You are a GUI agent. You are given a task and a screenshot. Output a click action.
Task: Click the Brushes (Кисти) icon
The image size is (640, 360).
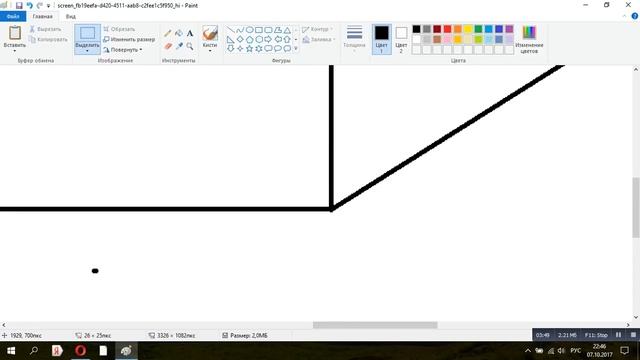click(x=210, y=33)
